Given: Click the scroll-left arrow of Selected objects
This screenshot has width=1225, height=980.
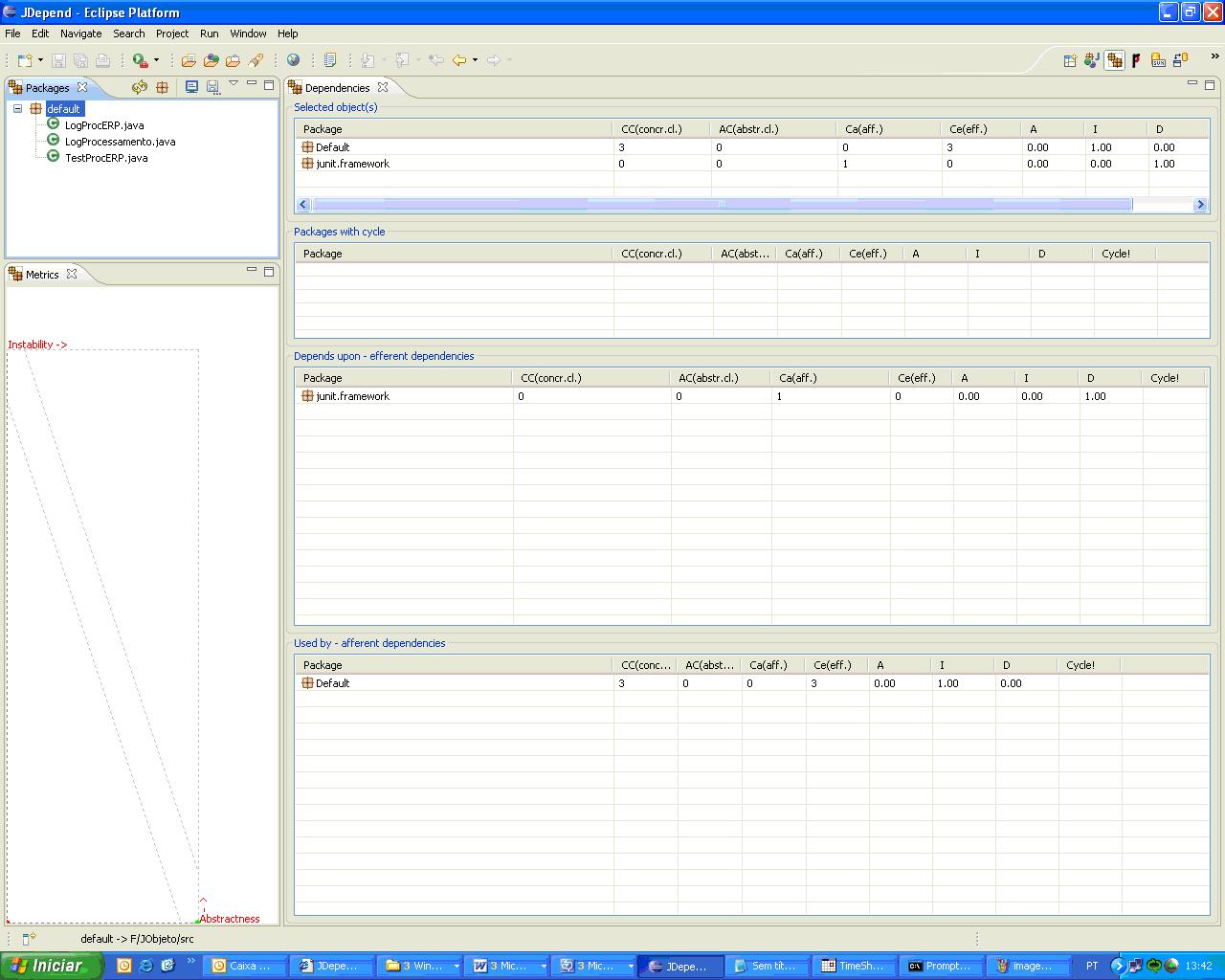Looking at the screenshot, I should click(303, 205).
